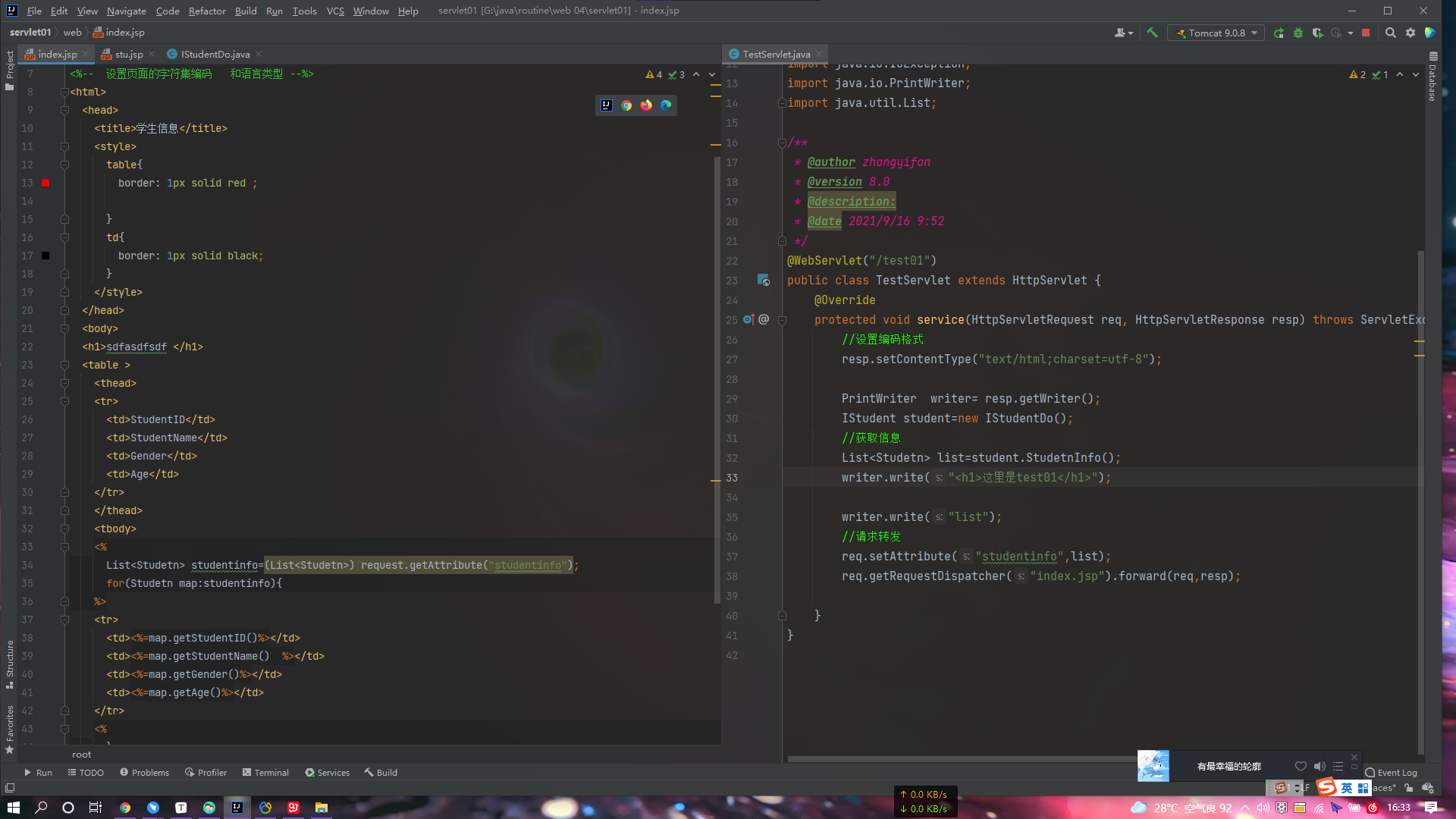Viewport: 1456px width, 819px height.
Task: Open Search Everywhere magnifier
Action: tap(1390, 33)
